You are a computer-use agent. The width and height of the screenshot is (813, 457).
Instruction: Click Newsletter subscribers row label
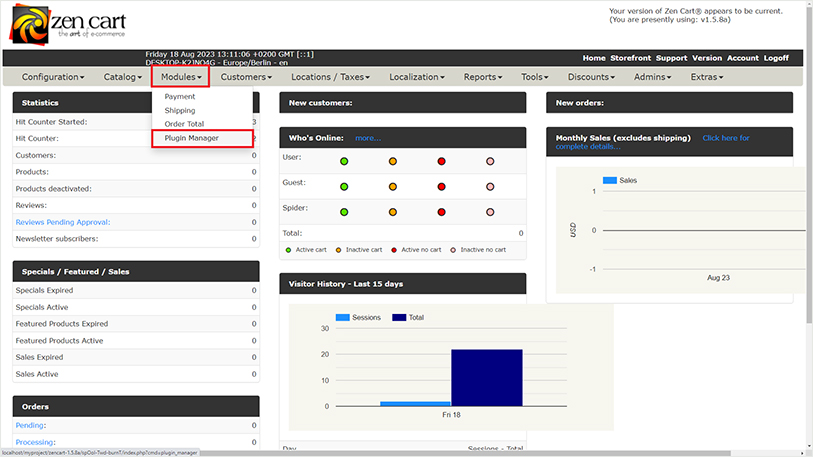point(57,239)
